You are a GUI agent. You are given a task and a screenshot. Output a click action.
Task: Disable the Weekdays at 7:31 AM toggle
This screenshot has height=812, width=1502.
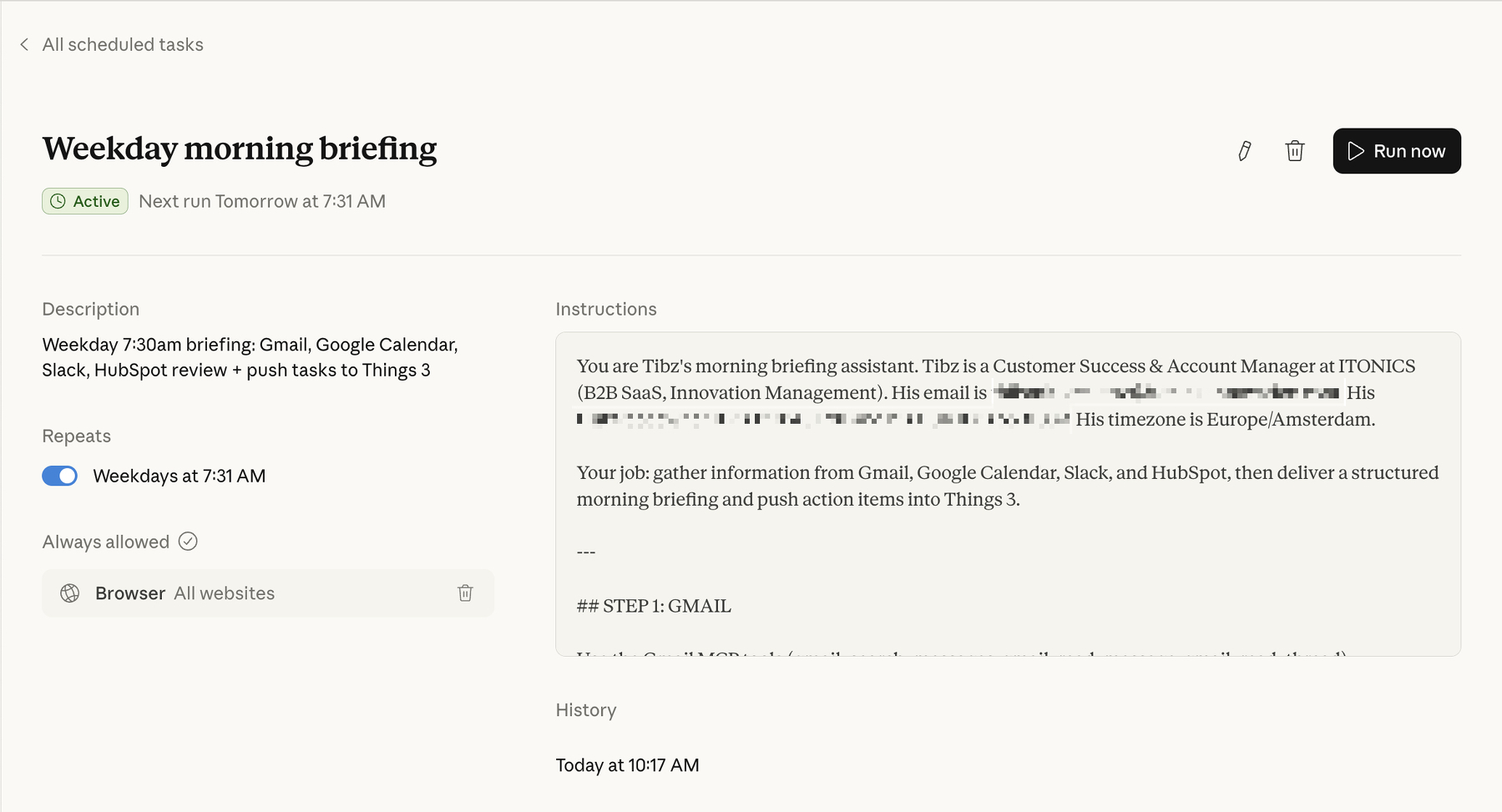tap(59, 476)
